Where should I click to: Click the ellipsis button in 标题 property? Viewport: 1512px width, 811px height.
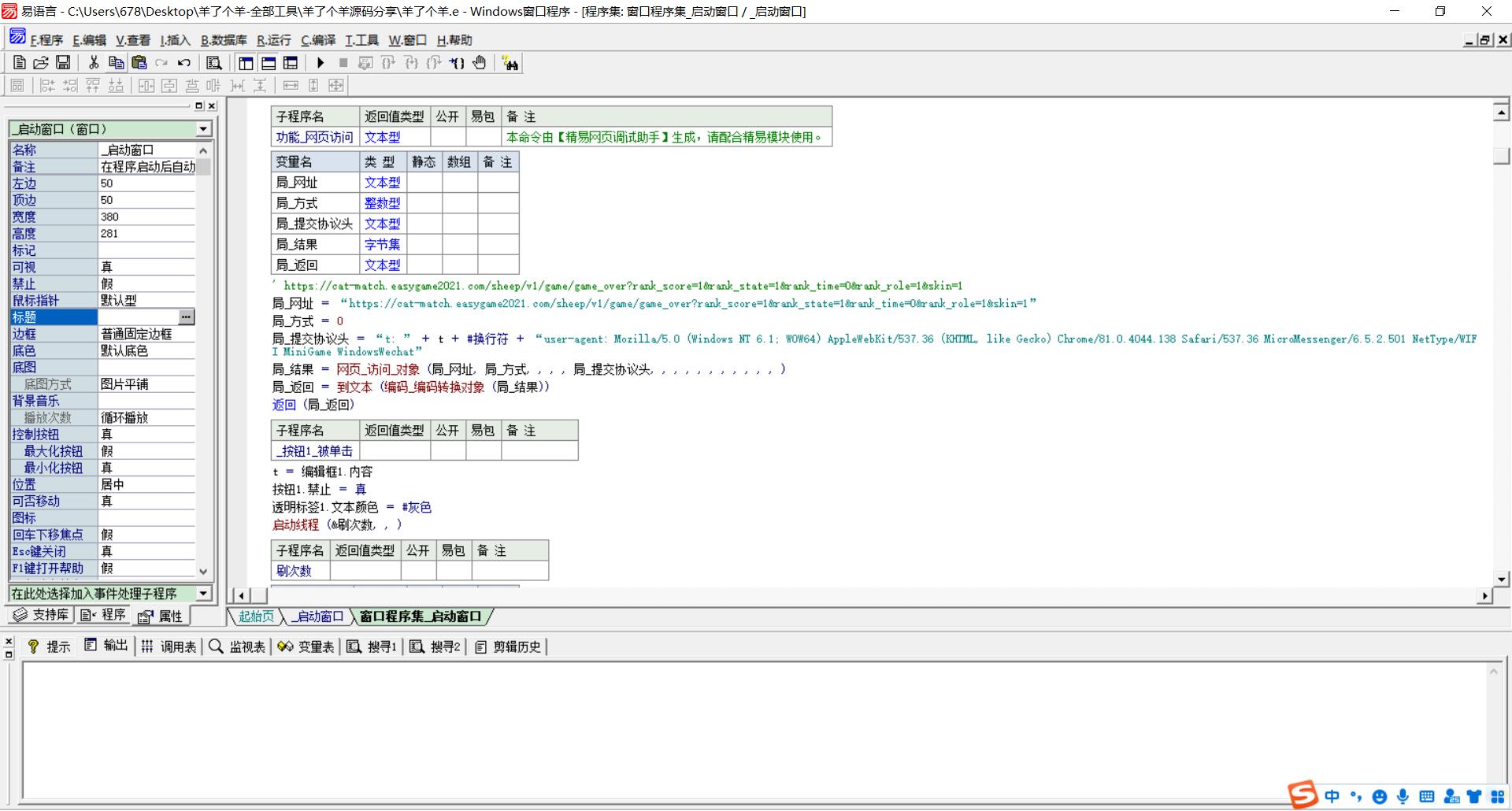(186, 317)
